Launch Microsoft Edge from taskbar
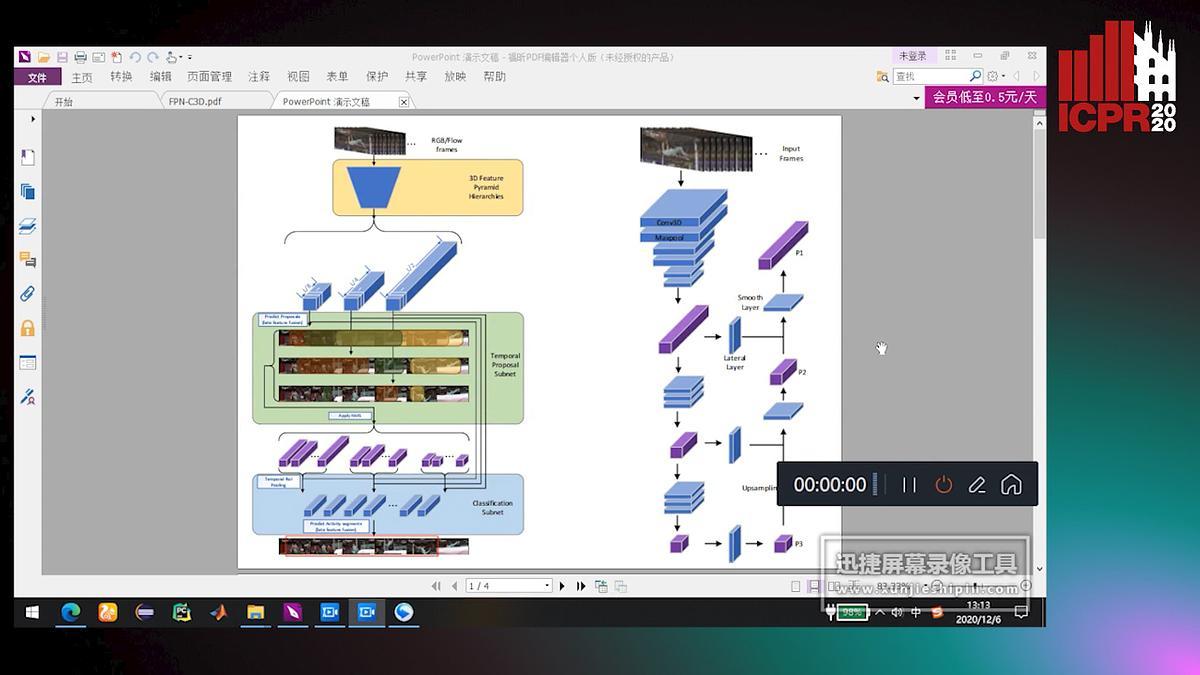Image resolution: width=1200 pixels, height=675 pixels. 70,612
